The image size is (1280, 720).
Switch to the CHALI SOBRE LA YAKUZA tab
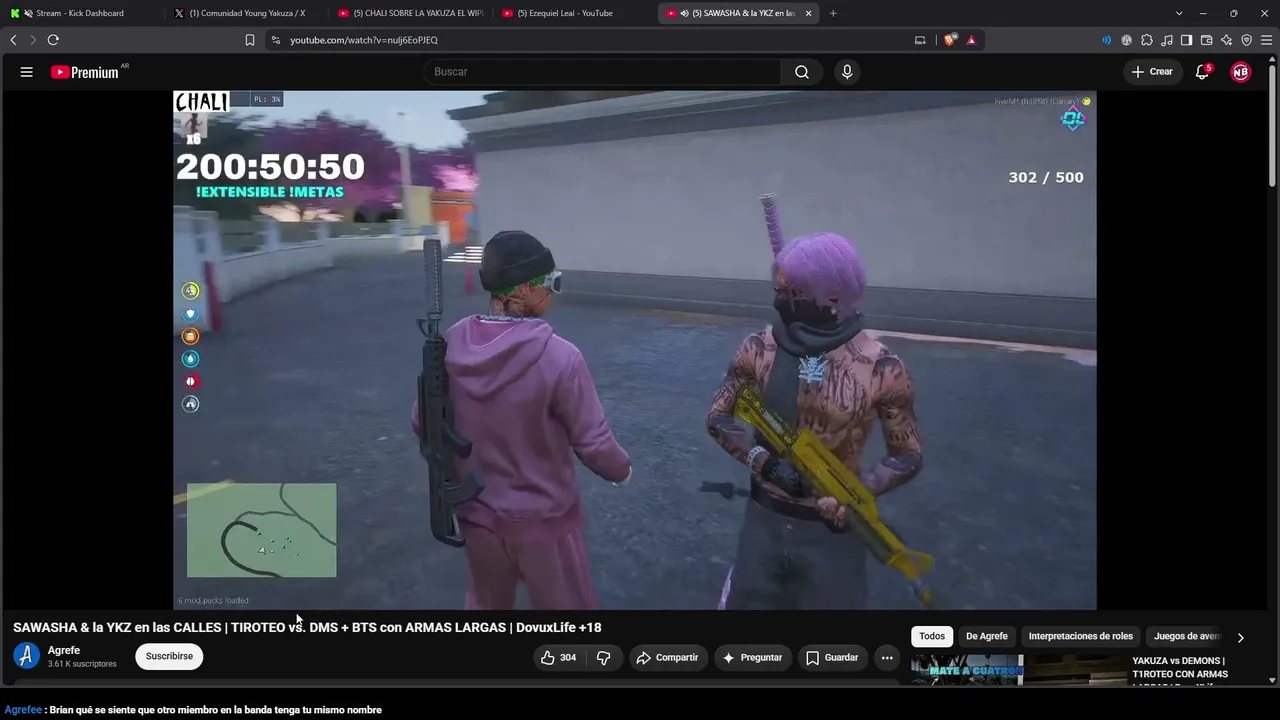tap(410, 13)
